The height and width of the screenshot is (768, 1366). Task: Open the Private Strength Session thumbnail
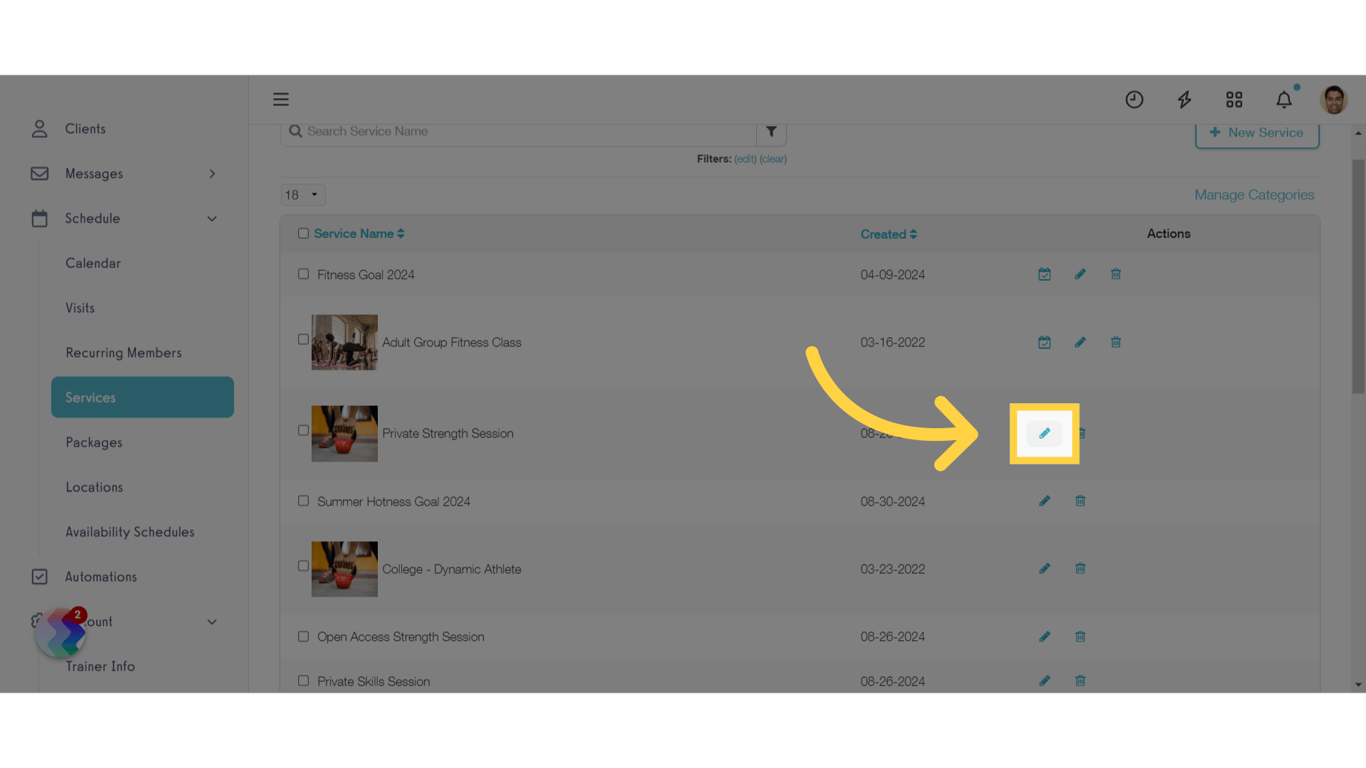click(x=344, y=433)
